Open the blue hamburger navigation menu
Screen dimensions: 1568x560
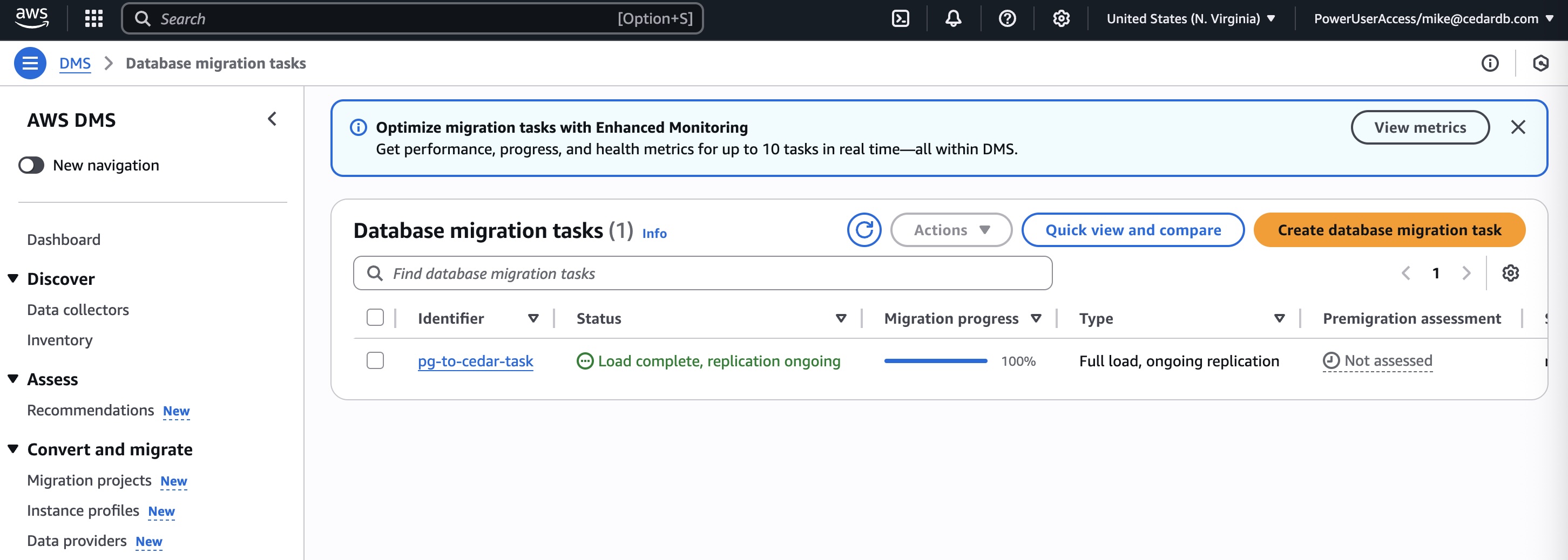click(30, 63)
